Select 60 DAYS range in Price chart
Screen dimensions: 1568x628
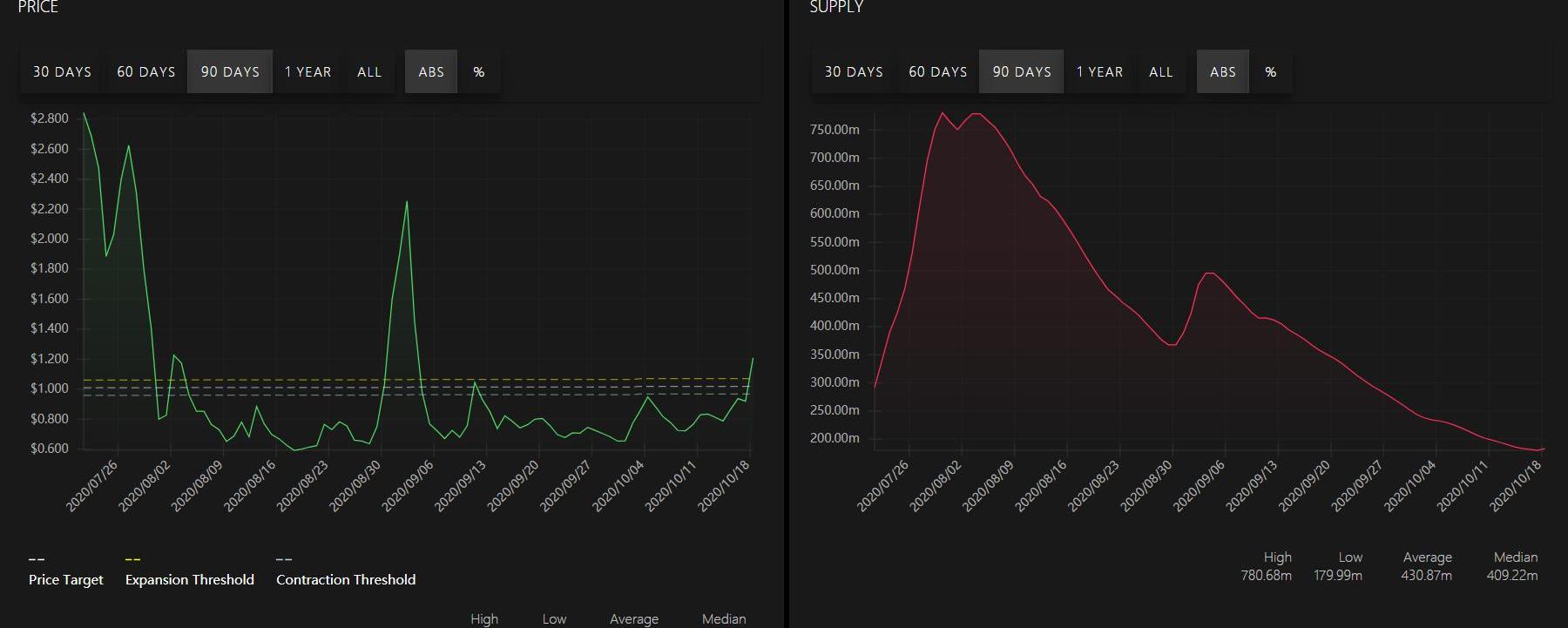coord(146,72)
